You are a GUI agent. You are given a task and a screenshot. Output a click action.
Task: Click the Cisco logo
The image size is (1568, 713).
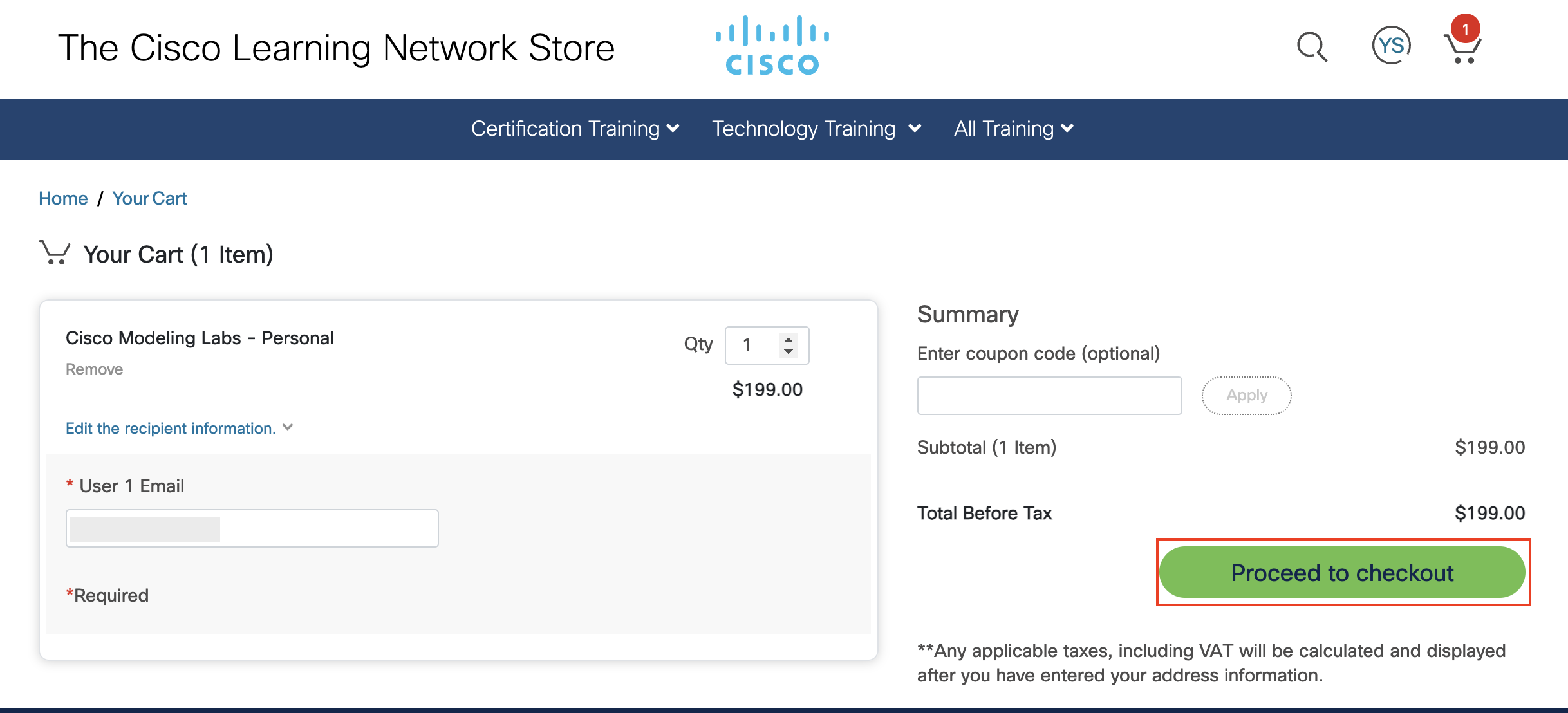click(772, 46)
